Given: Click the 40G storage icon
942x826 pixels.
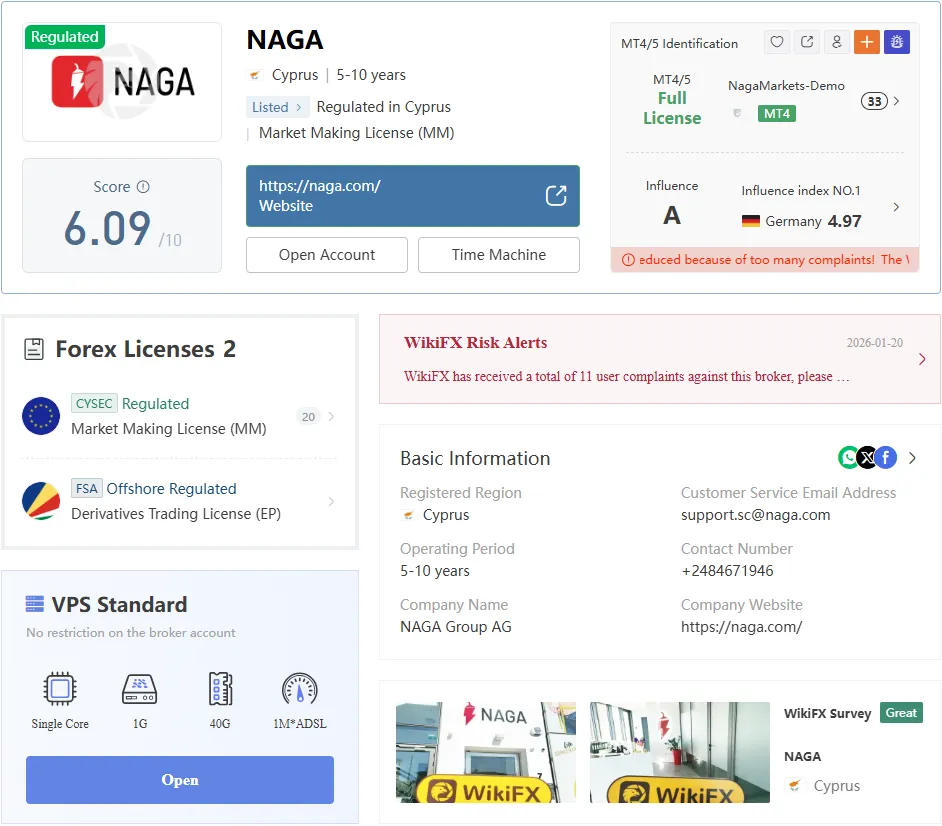Looking at the screenshot, I should 220,688.
